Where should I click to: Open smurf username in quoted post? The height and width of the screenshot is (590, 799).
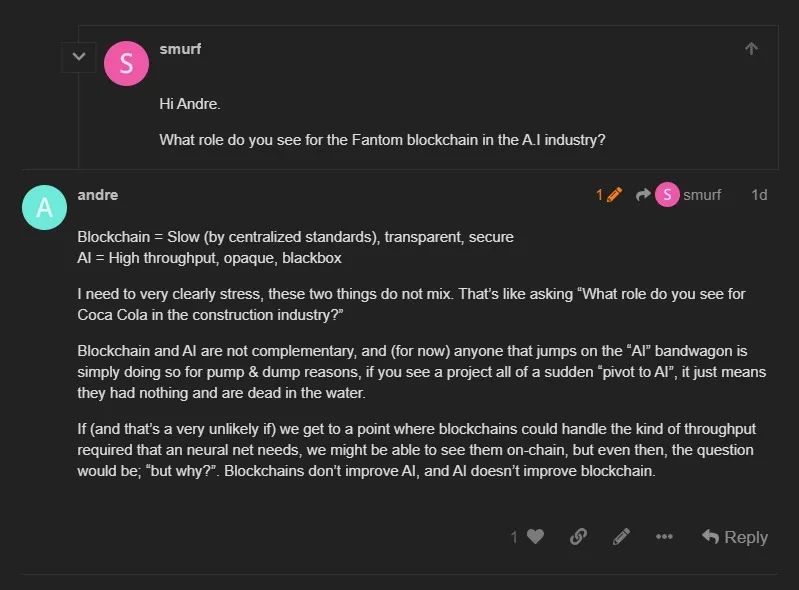pos(180,49)
